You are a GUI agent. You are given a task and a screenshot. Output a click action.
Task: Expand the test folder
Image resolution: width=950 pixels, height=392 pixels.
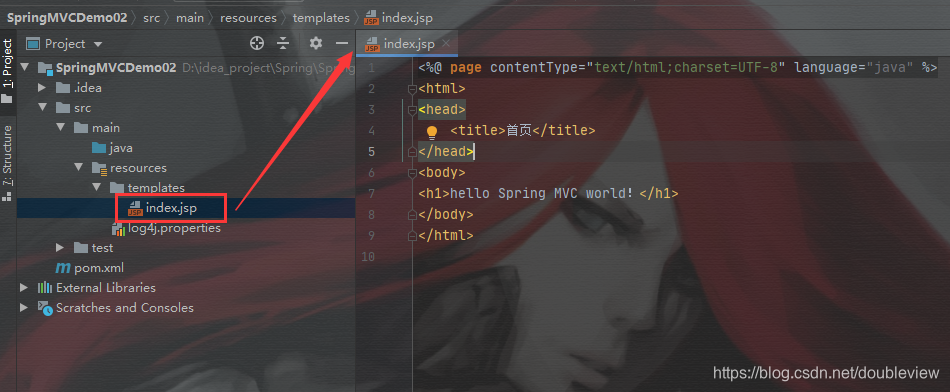coord(59,247)
